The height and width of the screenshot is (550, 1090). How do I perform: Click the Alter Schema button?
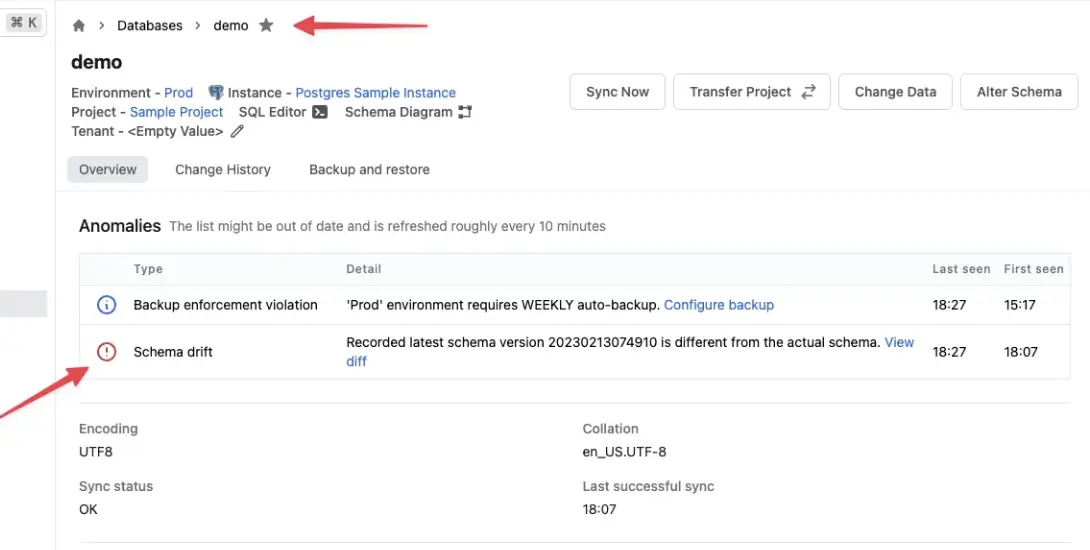1019,92
